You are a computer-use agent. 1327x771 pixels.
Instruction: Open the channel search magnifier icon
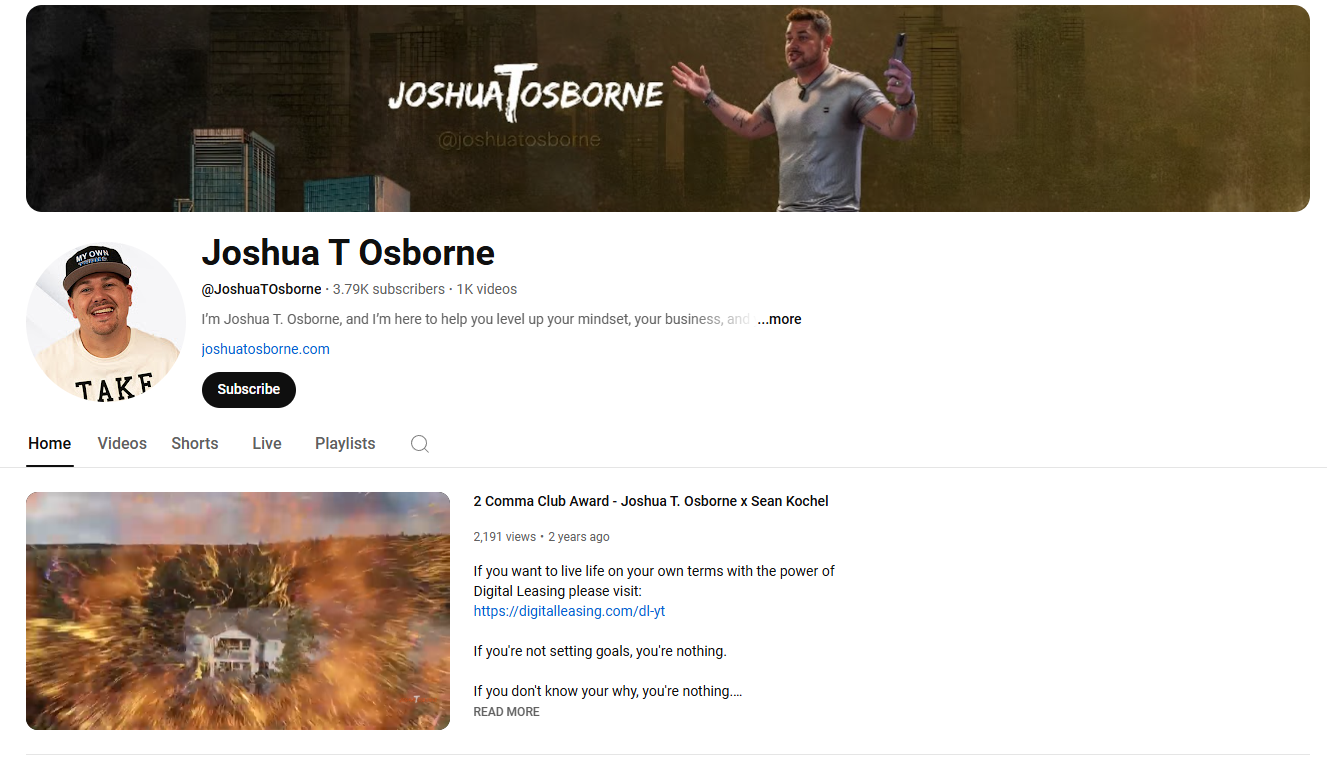click(x=420, y=444)
